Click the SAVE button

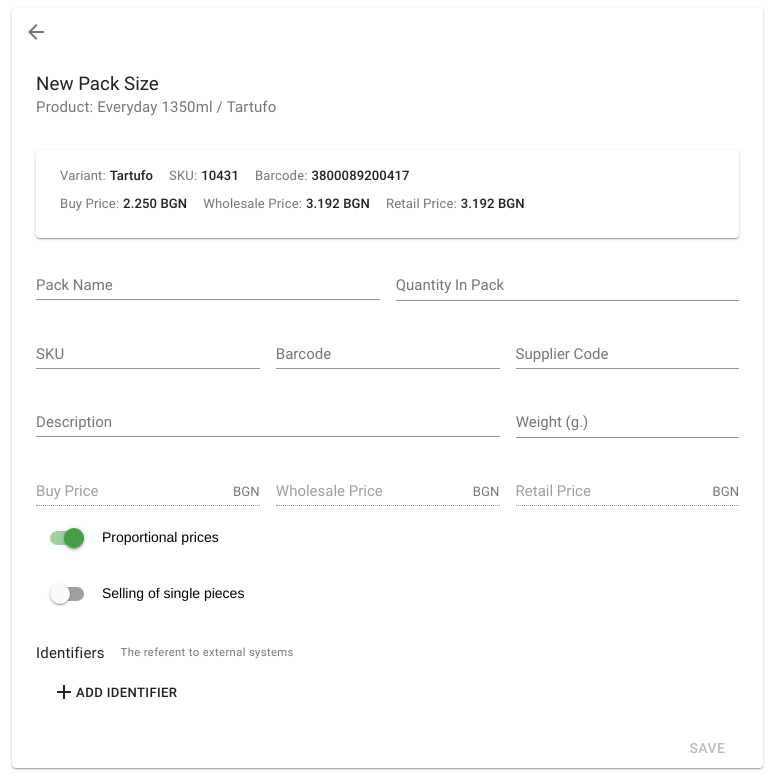(707, 748)
